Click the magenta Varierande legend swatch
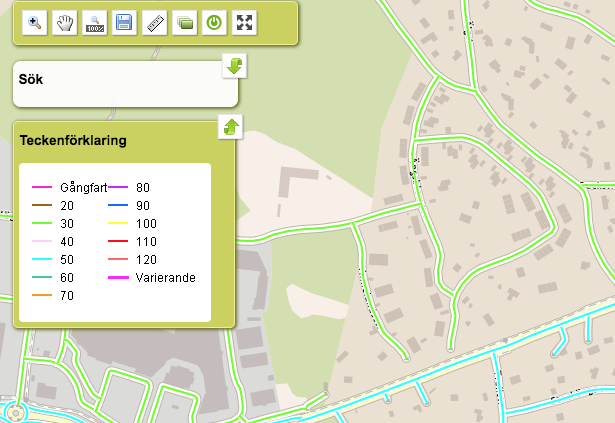 118,277
